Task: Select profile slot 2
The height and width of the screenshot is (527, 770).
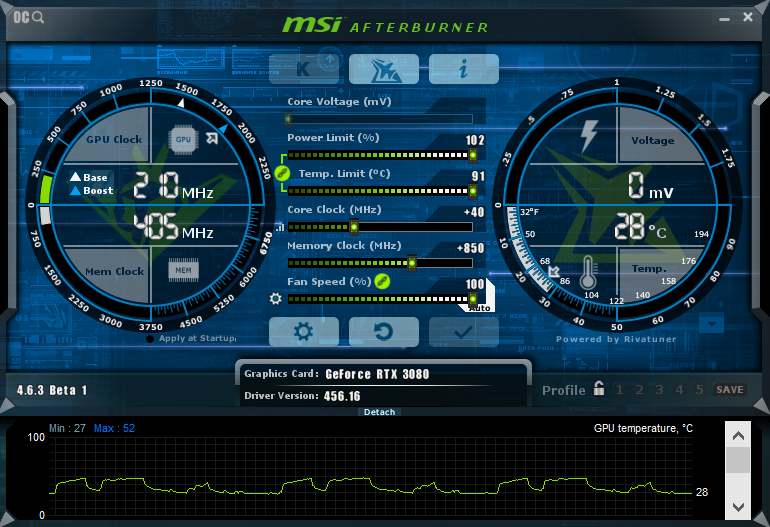Action: 639,390
